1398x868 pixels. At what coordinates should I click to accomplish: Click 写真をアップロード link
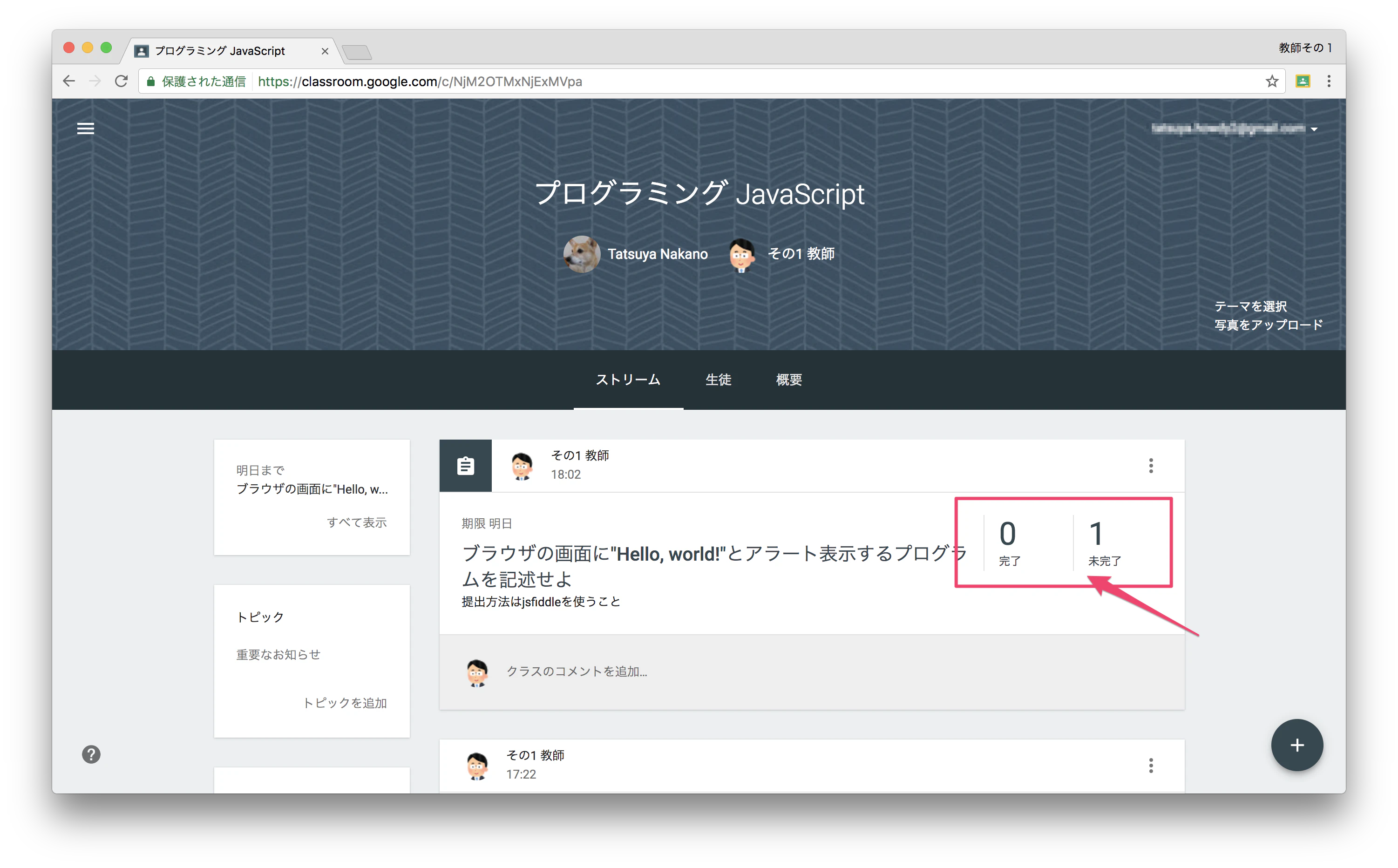(1268, 325)
